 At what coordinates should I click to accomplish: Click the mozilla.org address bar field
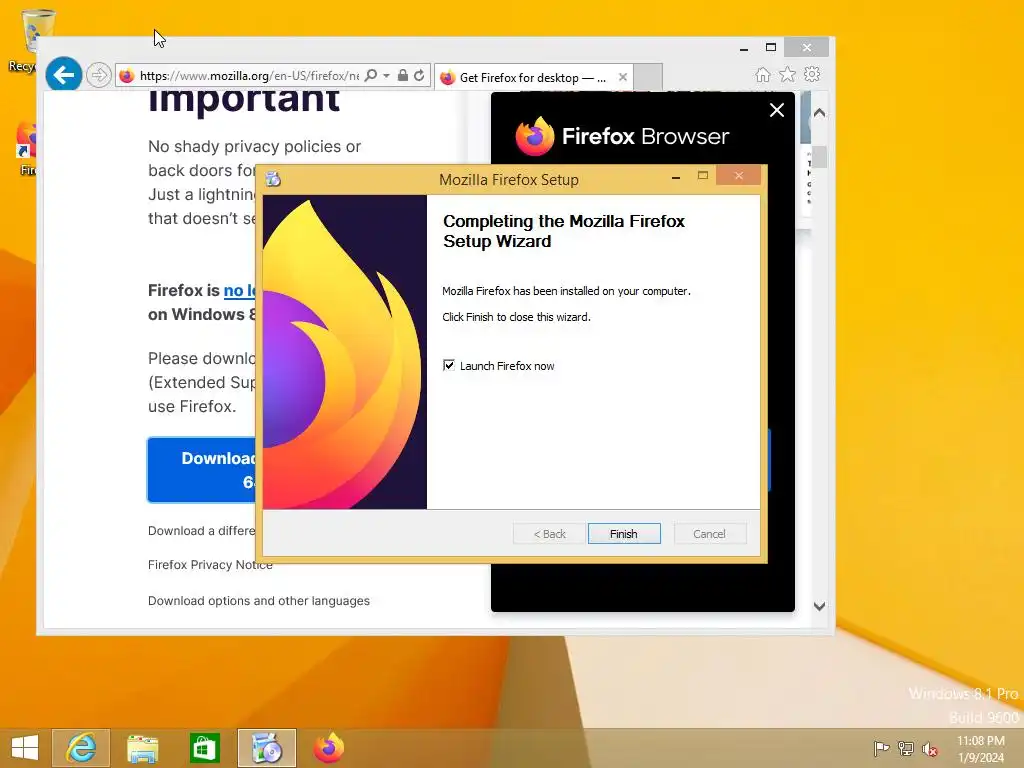tap(249, 76)
